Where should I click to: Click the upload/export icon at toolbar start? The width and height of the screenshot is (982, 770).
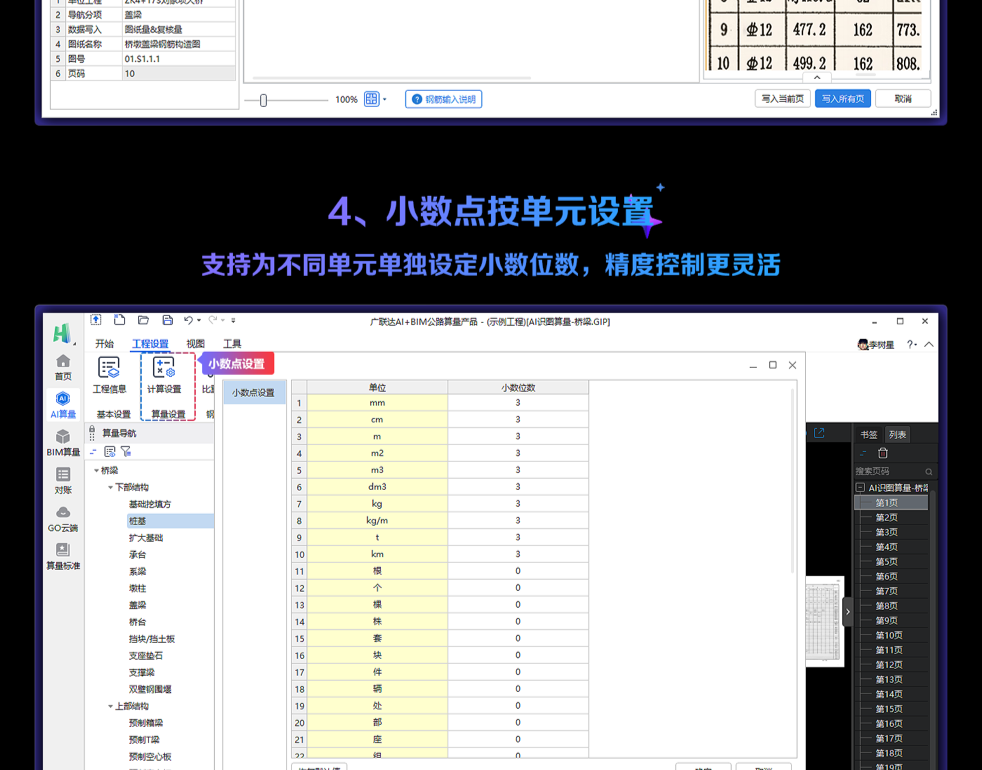coord(96,320)
